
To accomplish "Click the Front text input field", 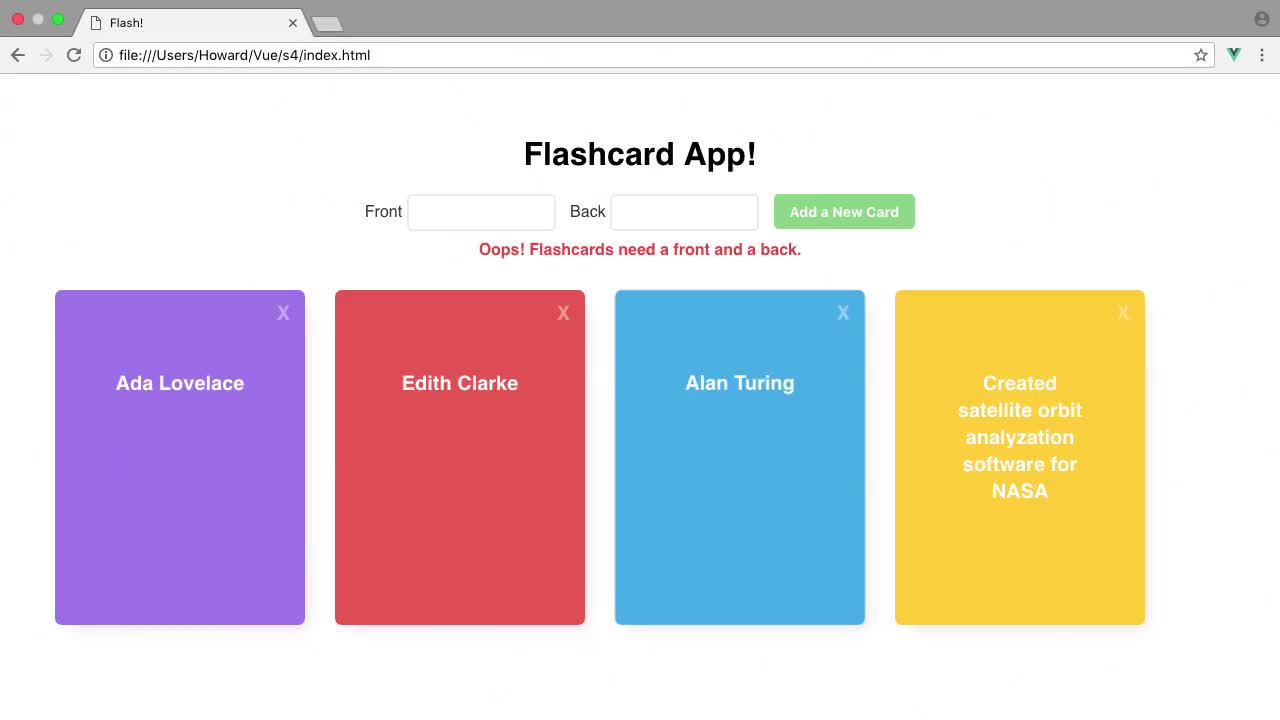I will pos(481,212).
